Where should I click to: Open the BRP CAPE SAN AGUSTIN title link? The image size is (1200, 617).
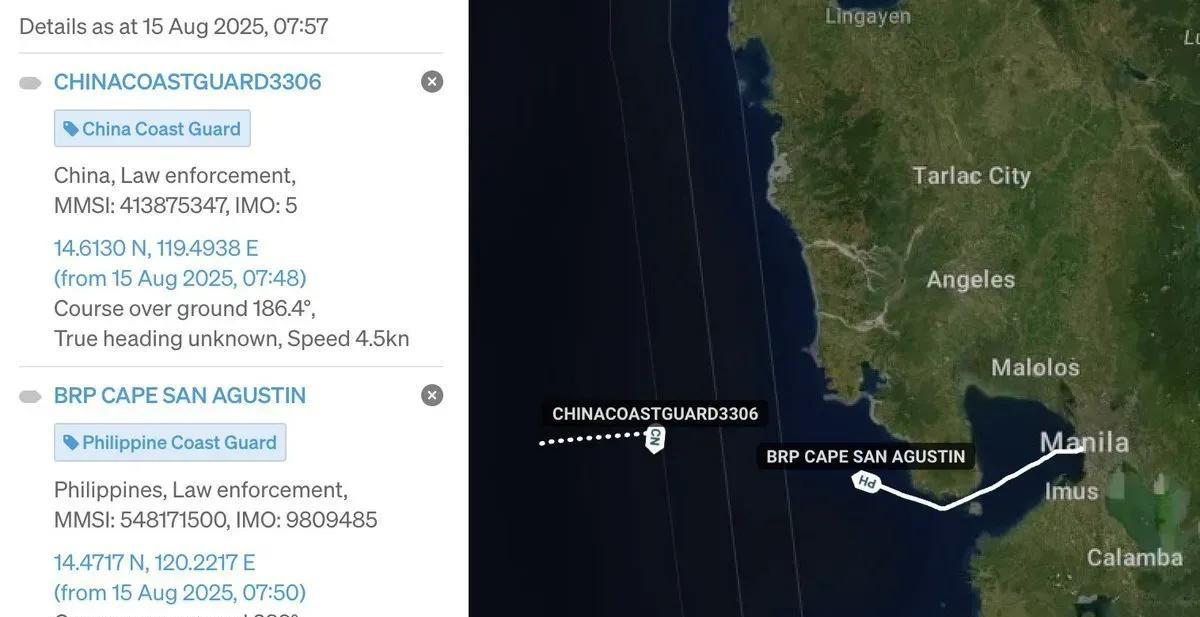pyautogui.click(x=180, y=396)
